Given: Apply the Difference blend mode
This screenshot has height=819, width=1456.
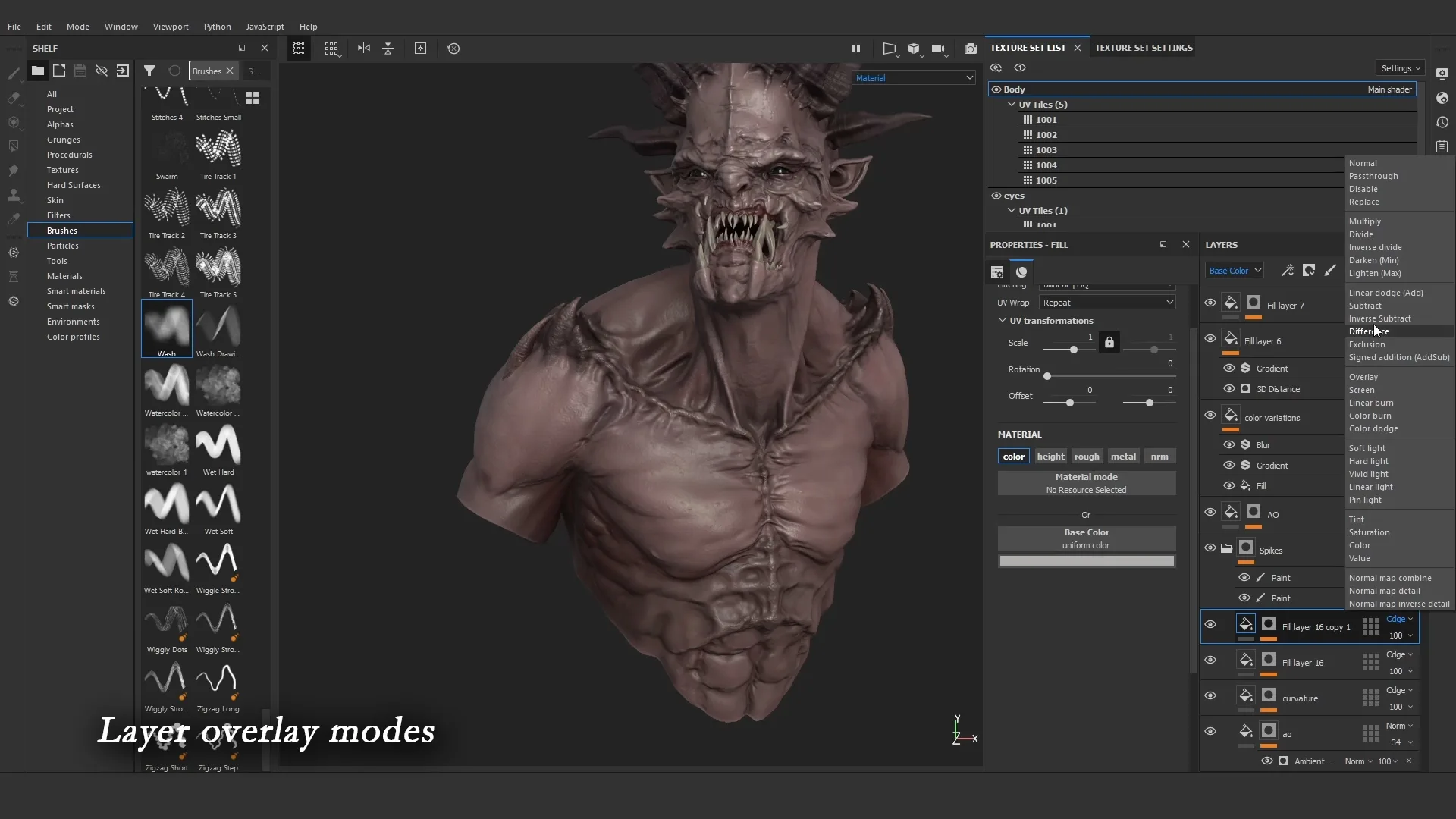Looking at the screenshot, I should [x=1370, y=331].
